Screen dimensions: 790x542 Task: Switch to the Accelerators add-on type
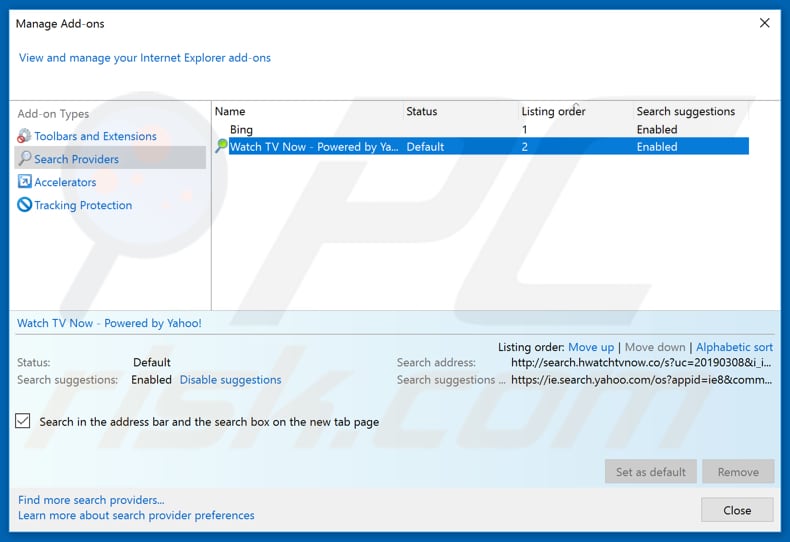pos(65,182)
